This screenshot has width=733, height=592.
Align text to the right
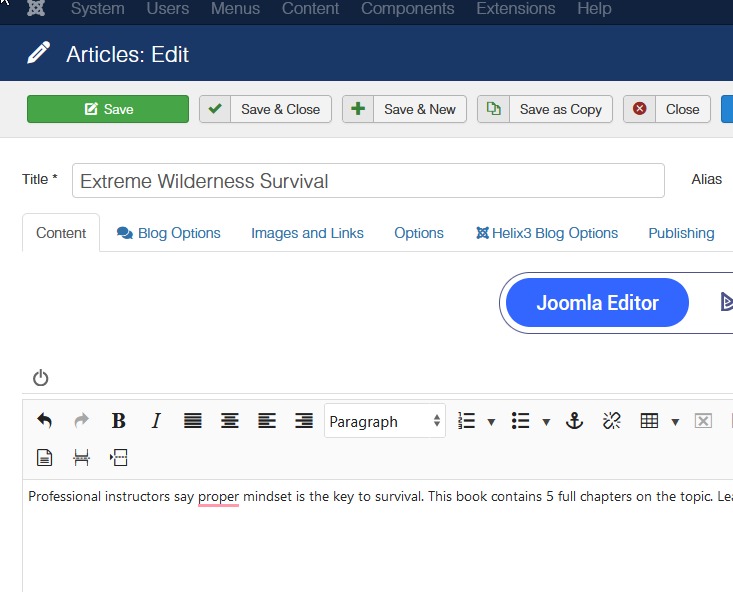click(304, 421)
